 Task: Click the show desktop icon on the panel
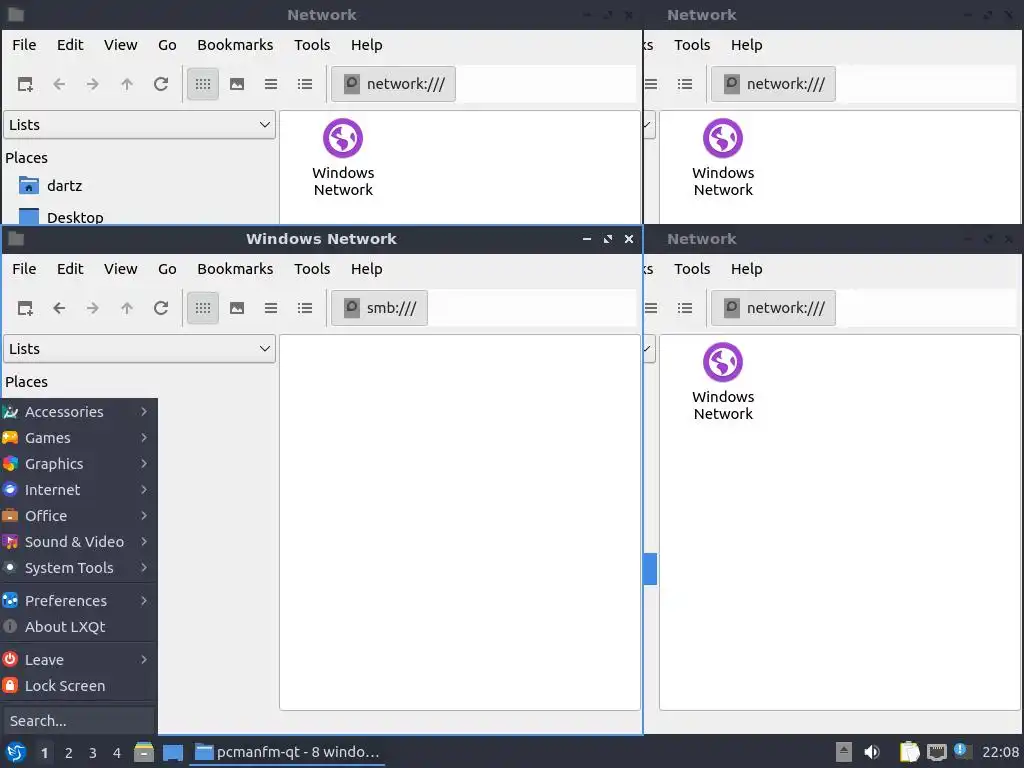click(x=172, y=752)
